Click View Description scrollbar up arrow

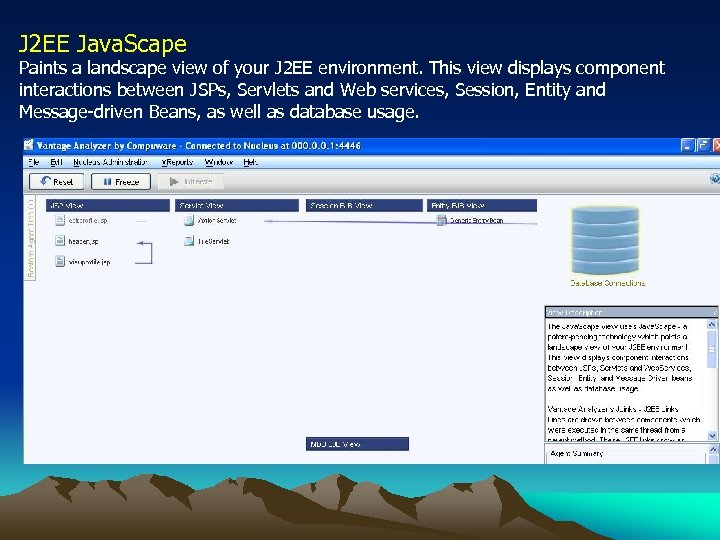coord(712,324)
